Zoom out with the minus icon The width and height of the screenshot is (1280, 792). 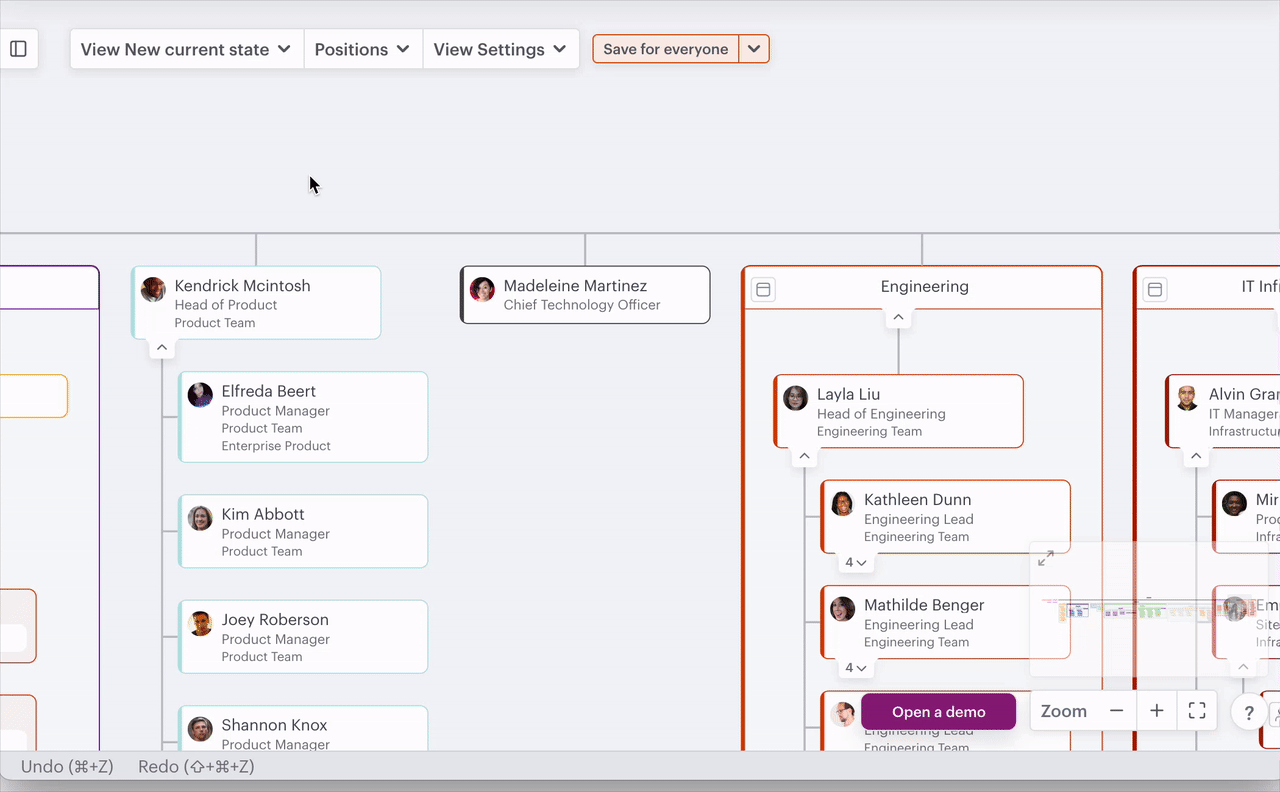(x=1116, y=711)
